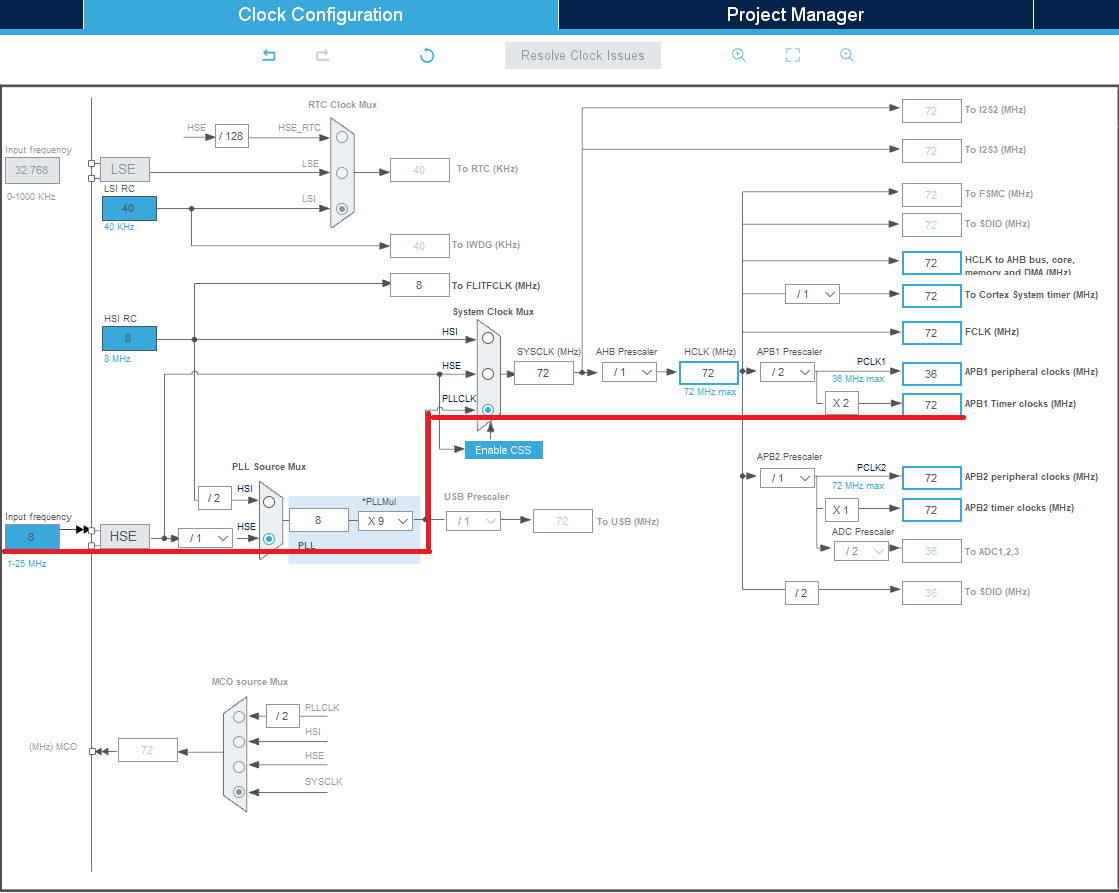Select HSI on PLL Source Mux
Screen dimensions: 1119x893
tap(269, 502)
